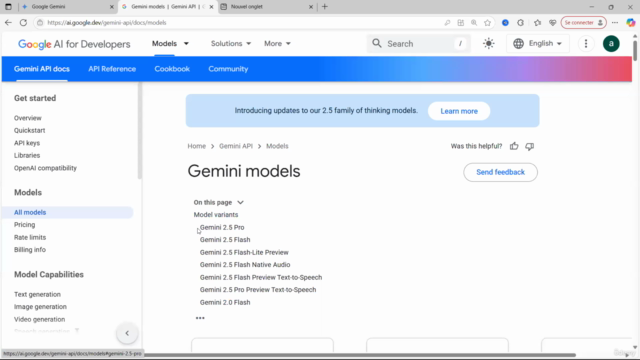The width and height of the screenshot is (640, 360).
Task: Open browser settings ellipsis menu
Action: point(615,23)
